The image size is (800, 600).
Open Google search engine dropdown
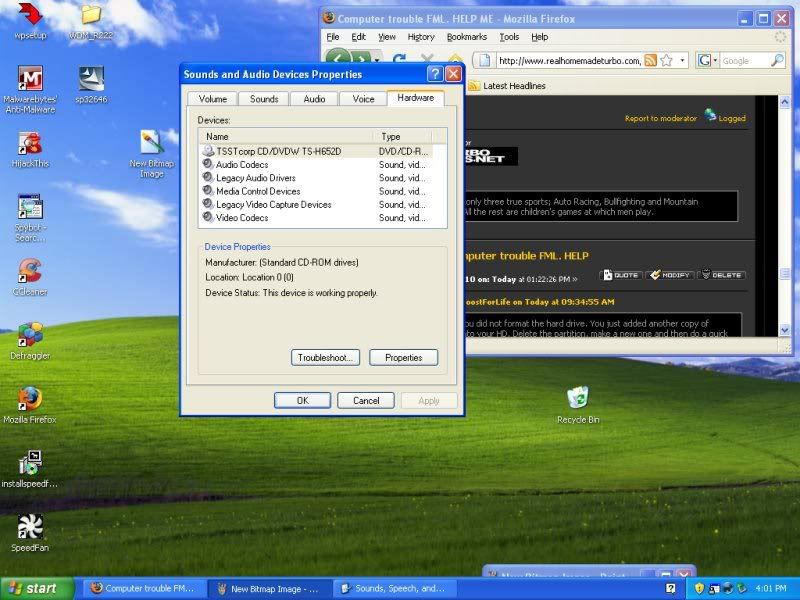pos(715,61)
